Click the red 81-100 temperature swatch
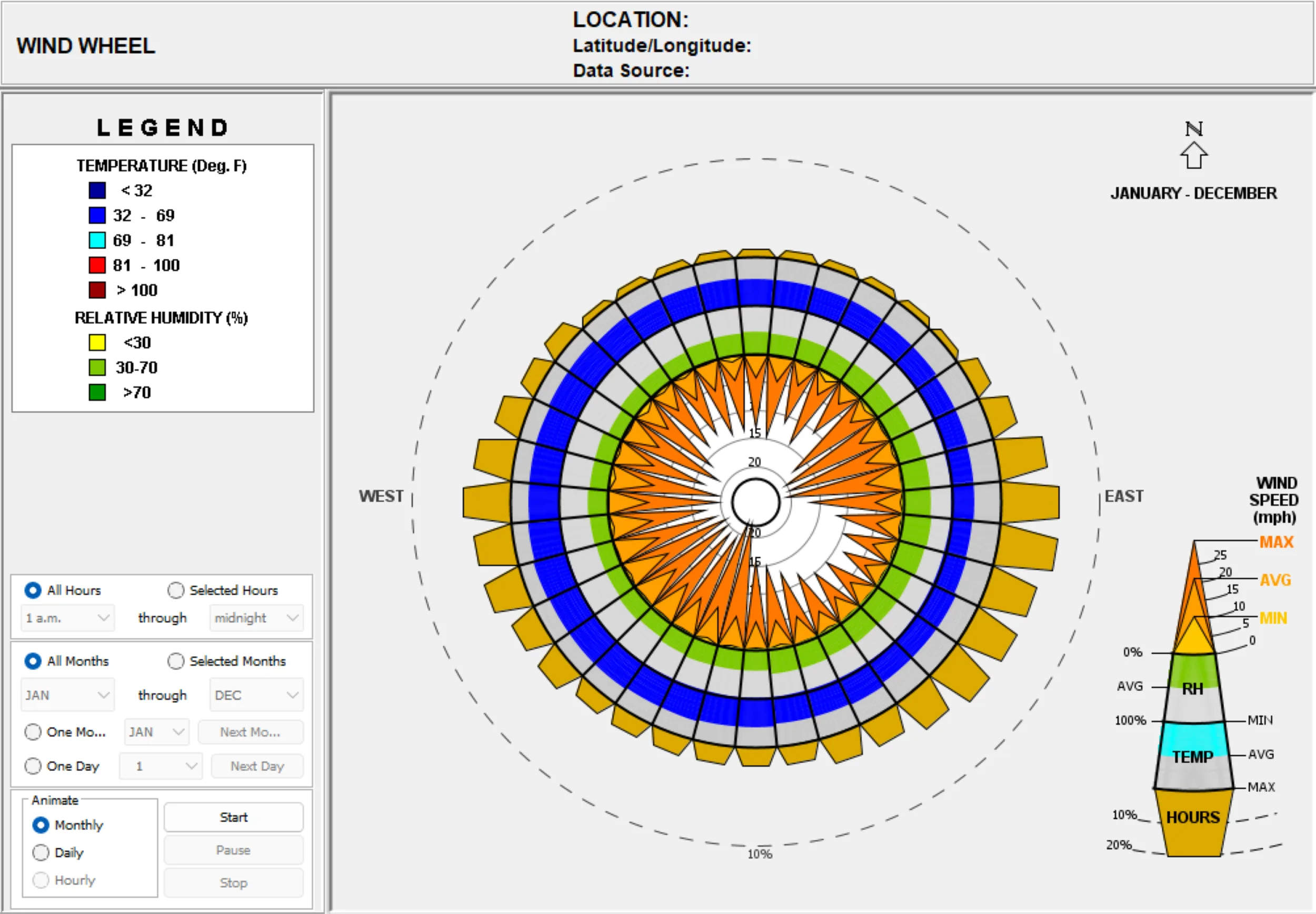 click(97, 265)
